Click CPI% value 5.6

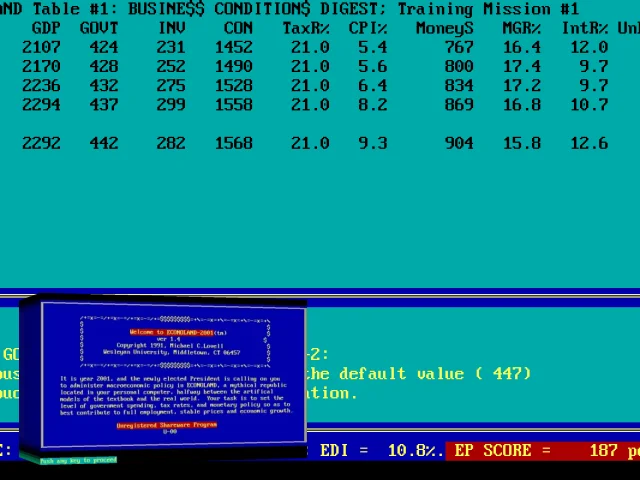[373, 67]
